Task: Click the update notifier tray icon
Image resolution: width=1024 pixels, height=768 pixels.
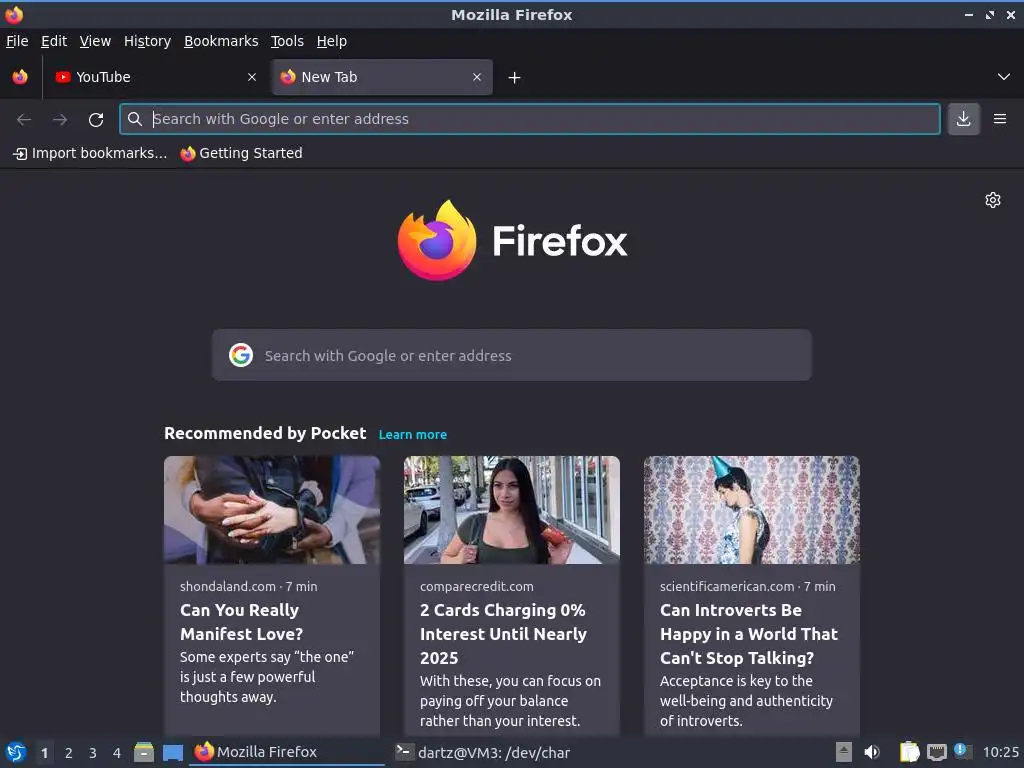Action: (963, 751)
